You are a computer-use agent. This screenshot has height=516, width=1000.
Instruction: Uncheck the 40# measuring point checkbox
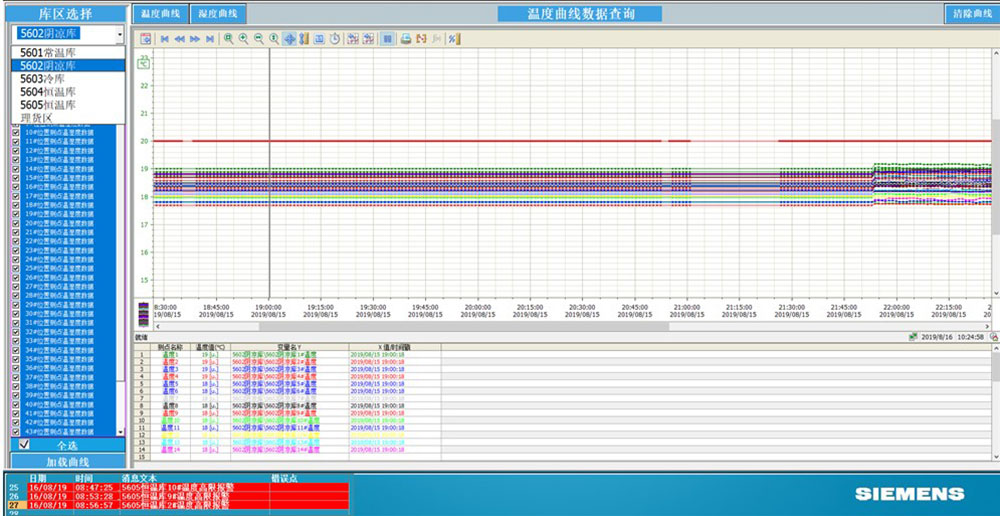click(16, 404)
